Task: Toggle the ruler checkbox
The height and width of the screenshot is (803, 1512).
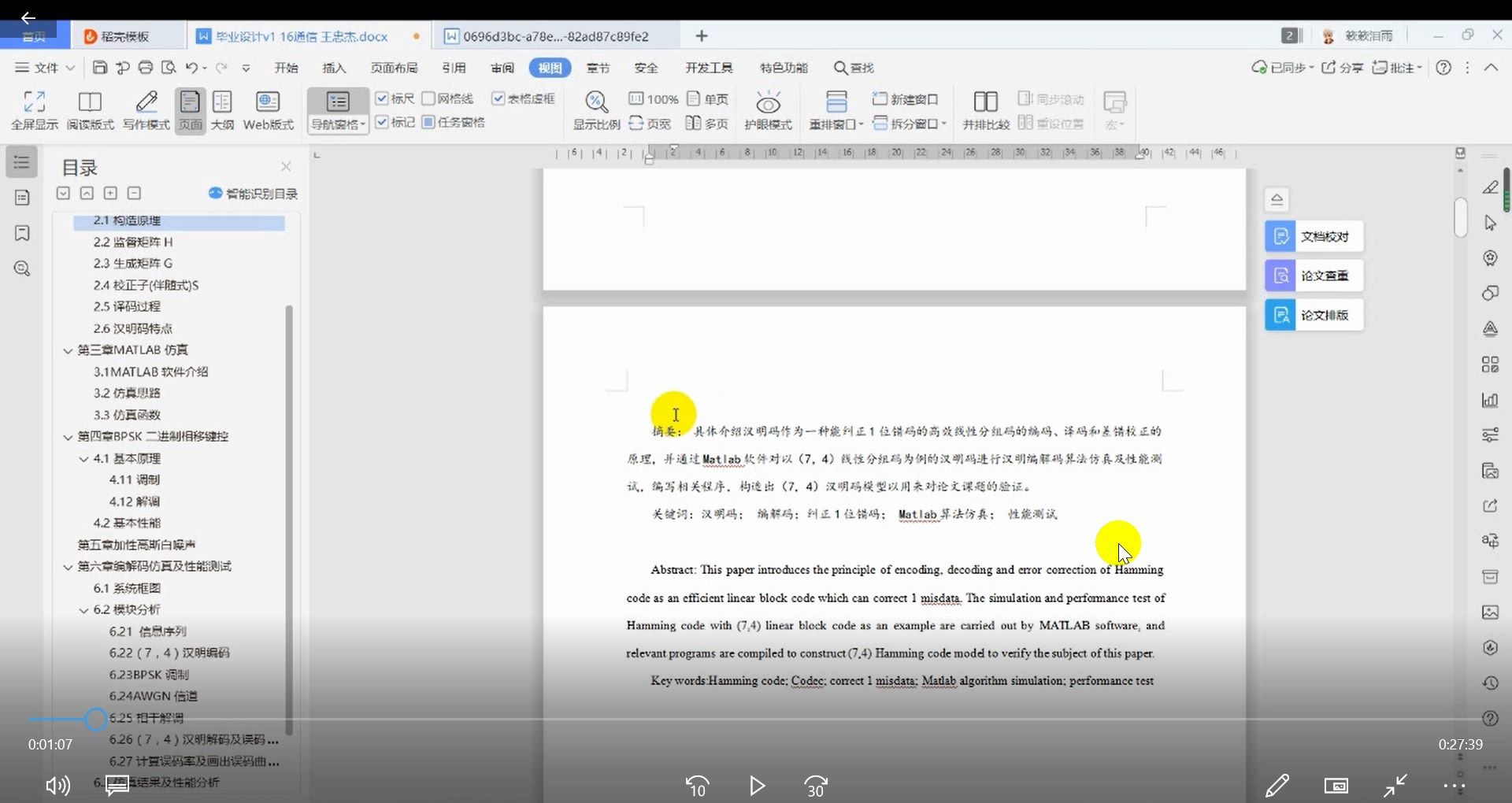Action: (x=395, y=98)
